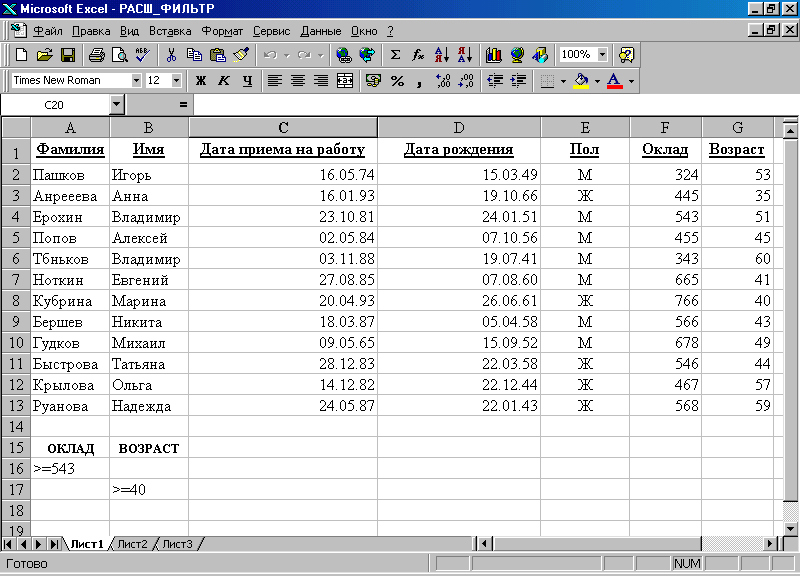
Task: Open the Файл menu
Action: pos(47,31)
